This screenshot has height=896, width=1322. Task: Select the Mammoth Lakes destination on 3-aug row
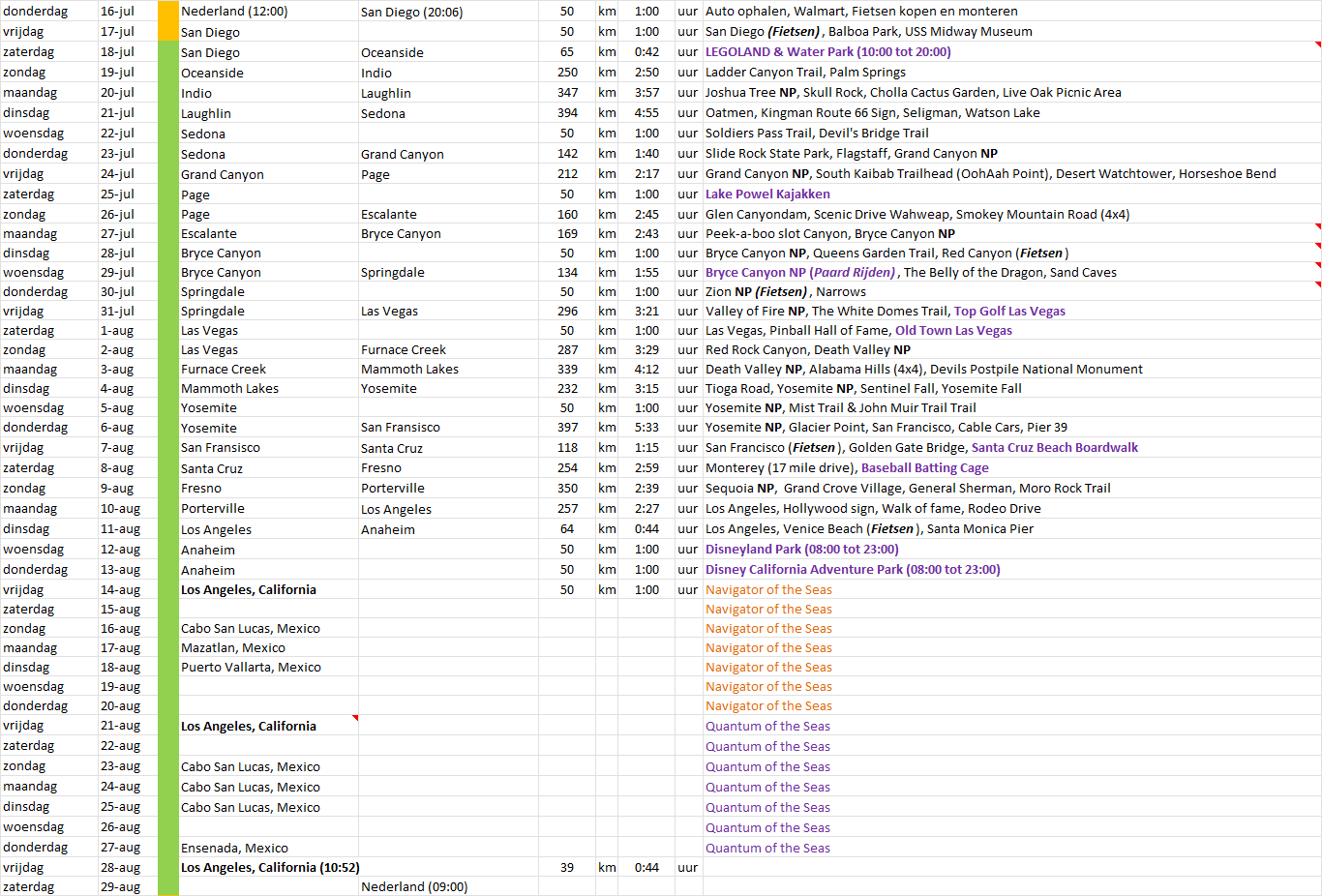pos(409,370)
